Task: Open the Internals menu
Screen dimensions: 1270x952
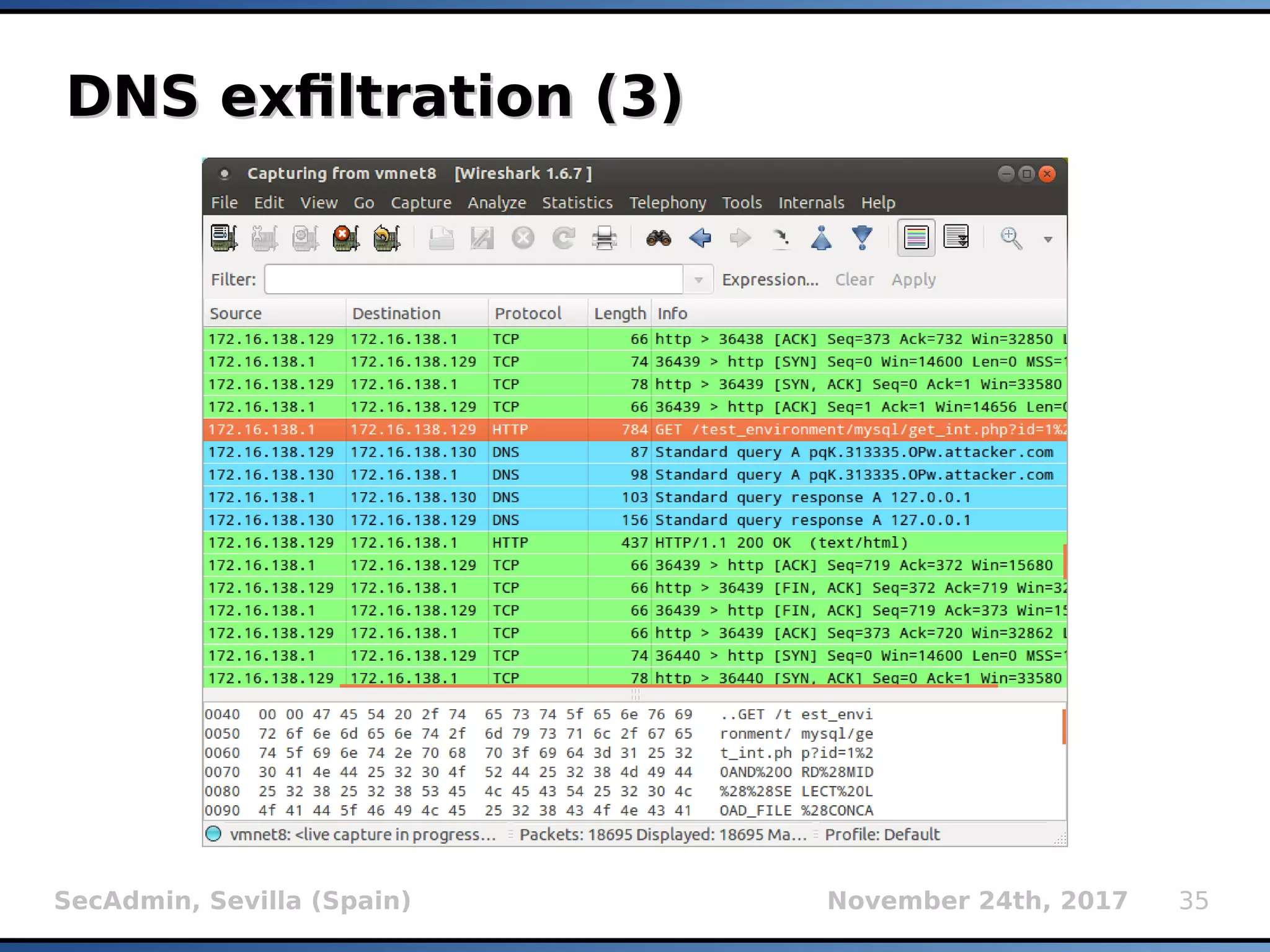Action: [x=811, y=203]
